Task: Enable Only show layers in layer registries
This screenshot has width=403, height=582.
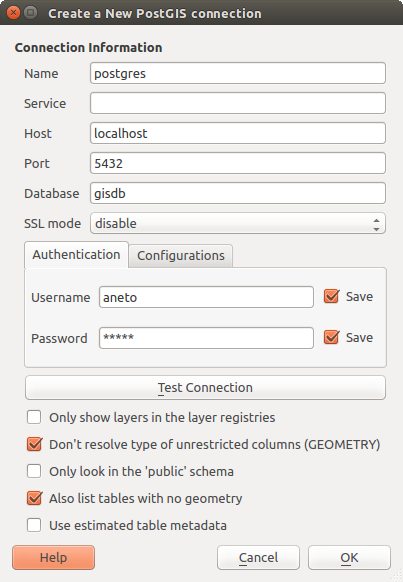Action: (x=34, y=417)
